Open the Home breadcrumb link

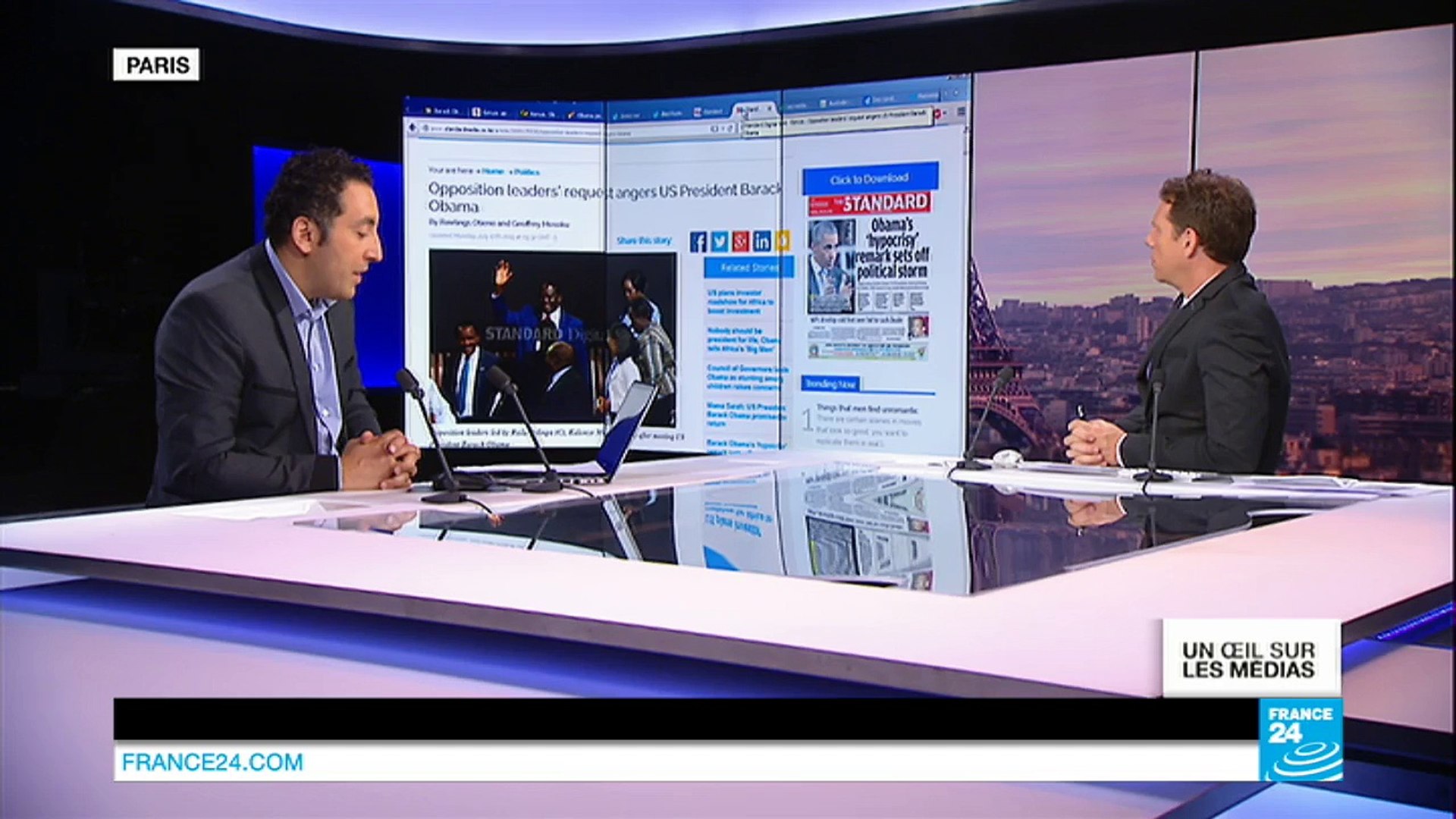493,171
